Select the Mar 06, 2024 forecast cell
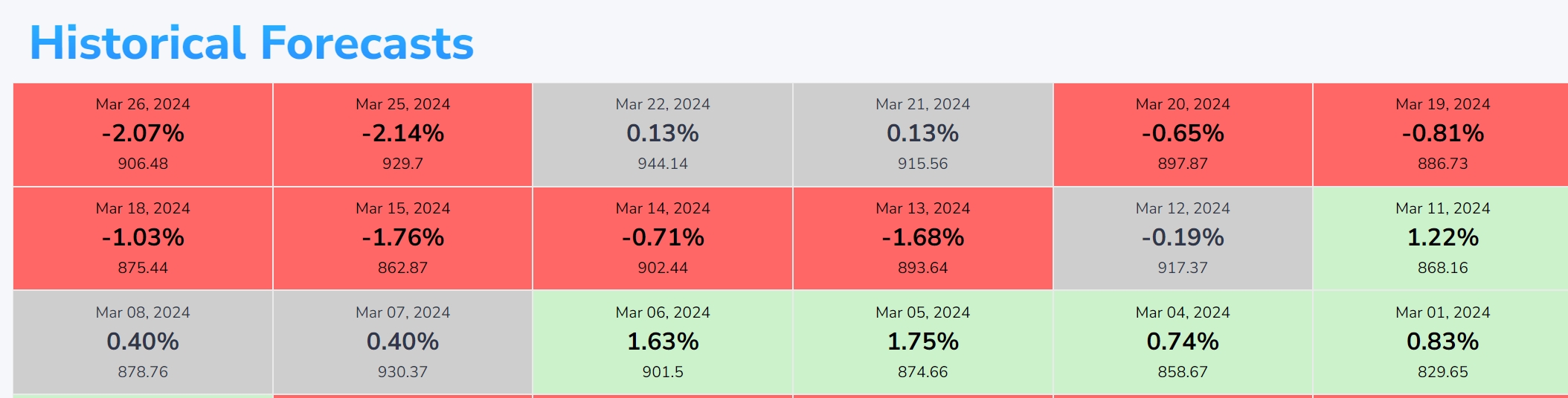The height and width of the screenshot is (398, 1568). (x=663, y=342)
